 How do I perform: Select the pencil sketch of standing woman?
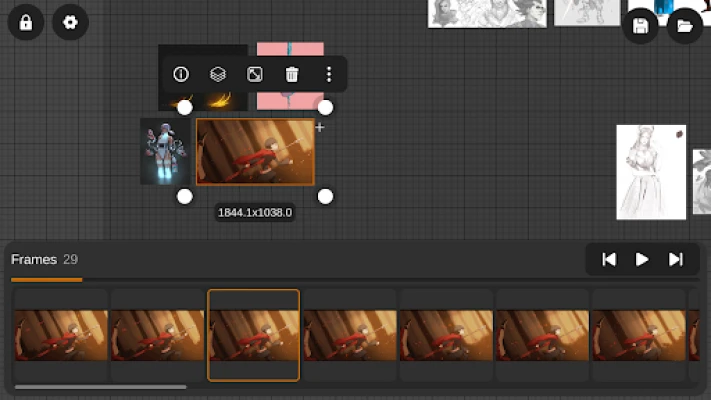click(651, 171)
